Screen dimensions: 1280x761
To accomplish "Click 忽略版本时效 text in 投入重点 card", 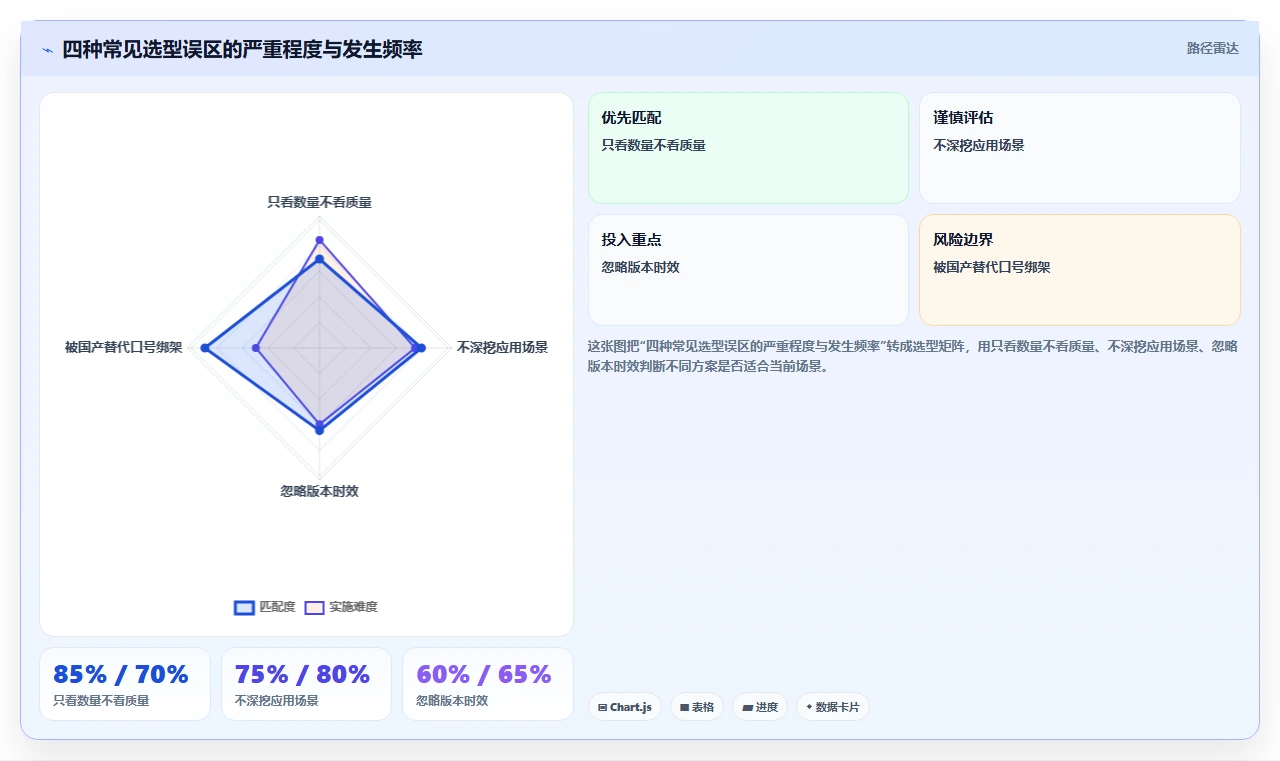I will (640, 267).
